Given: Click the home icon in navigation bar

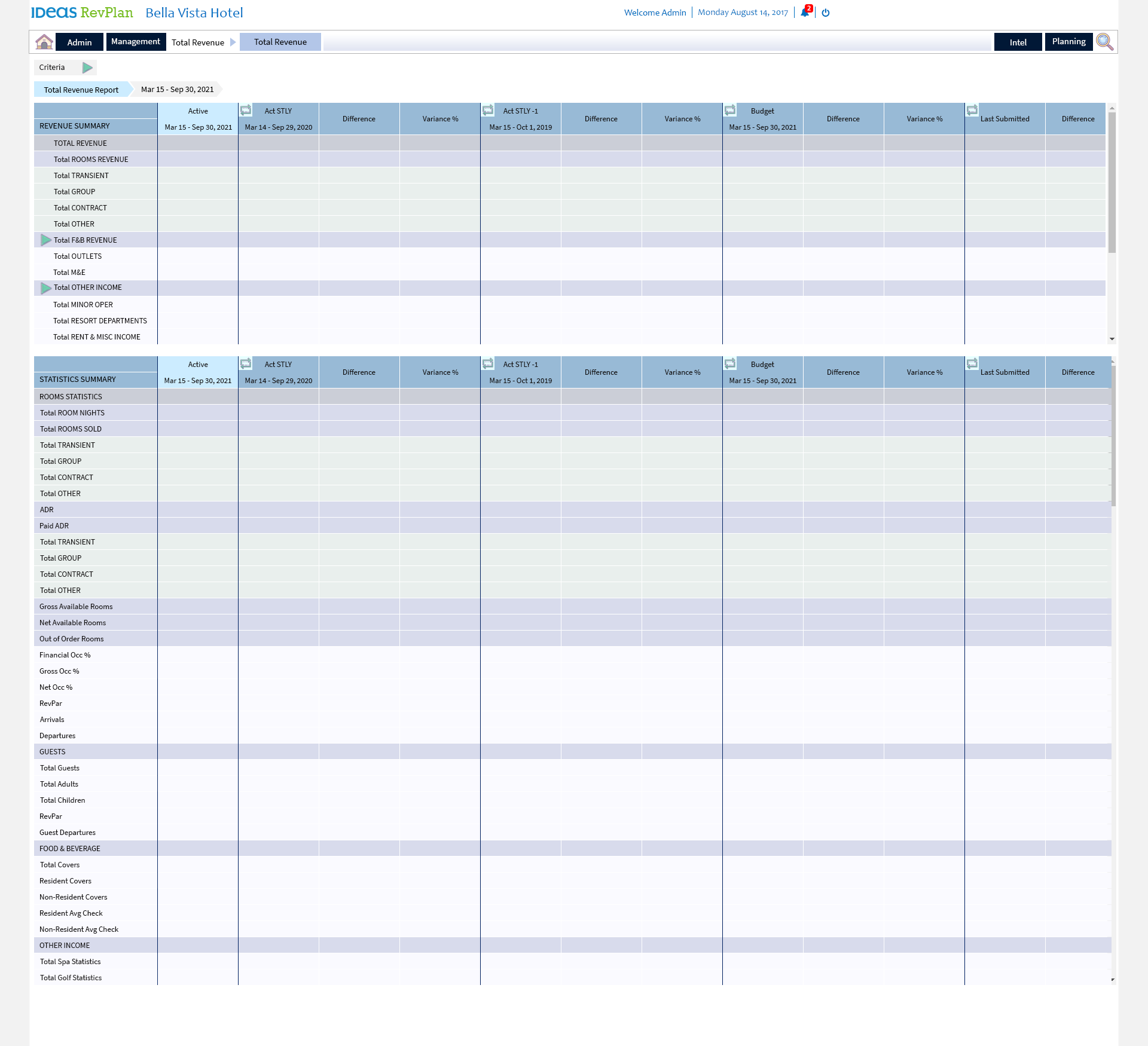Looking at the screenshot, I should pos(44,42).
